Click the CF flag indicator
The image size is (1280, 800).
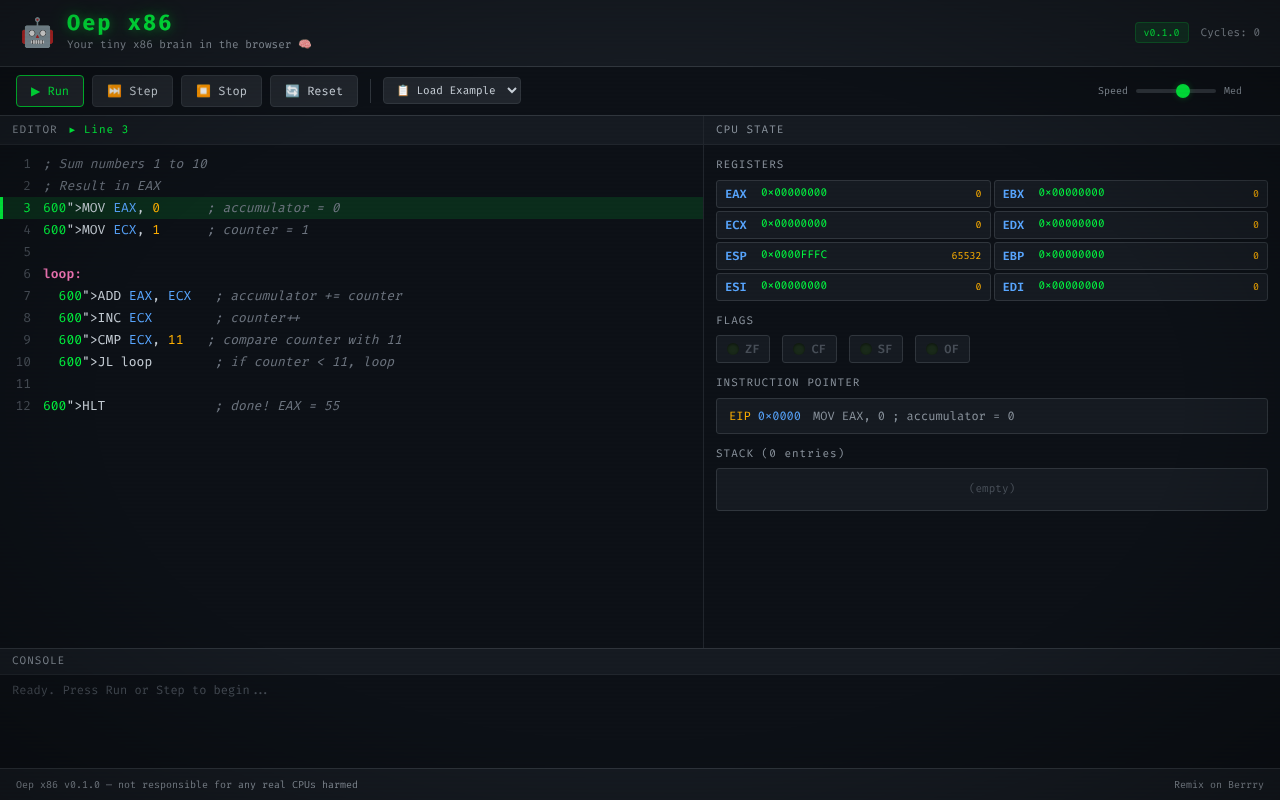click(x=809, y=349)
